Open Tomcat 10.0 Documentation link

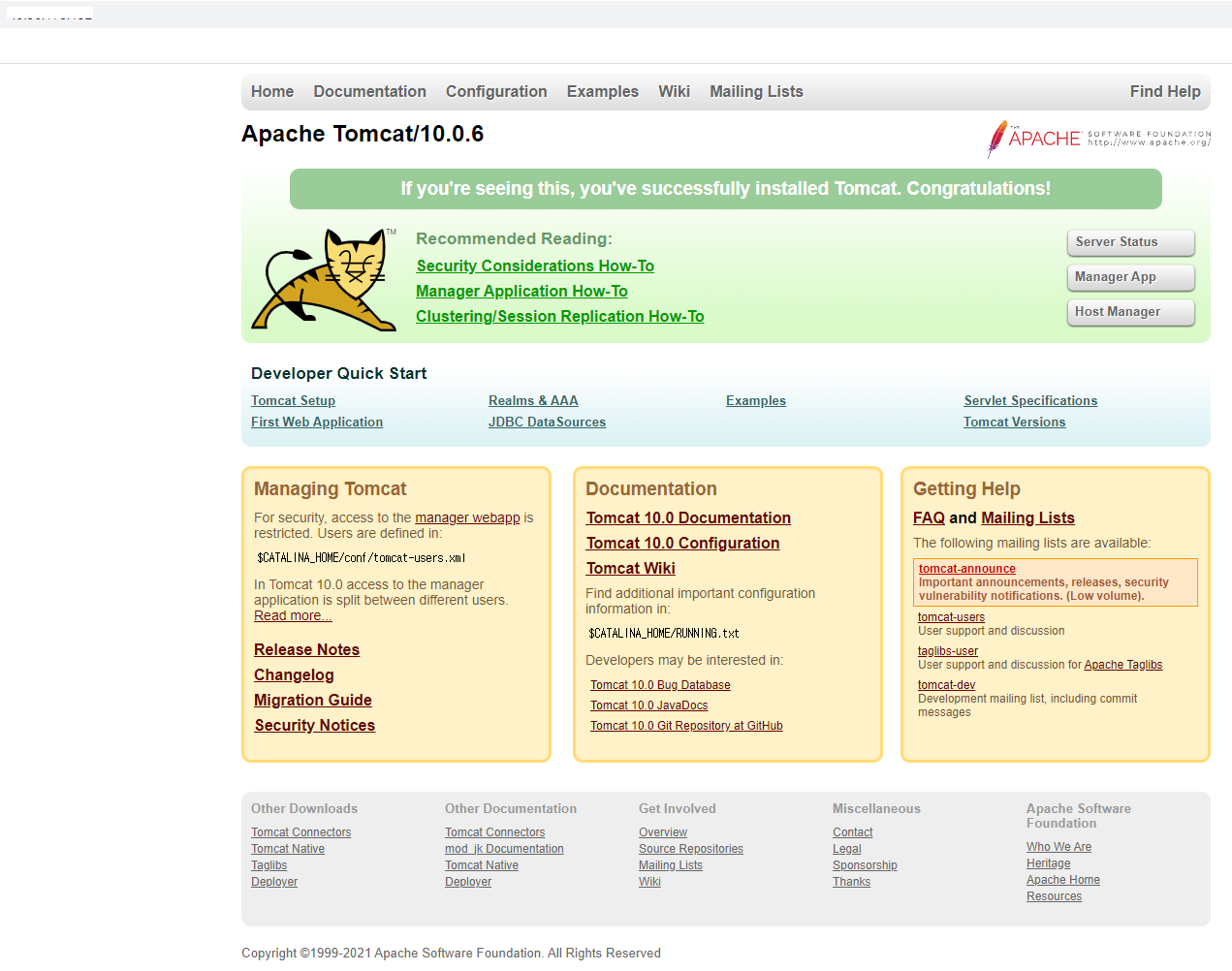click(688, 517)
